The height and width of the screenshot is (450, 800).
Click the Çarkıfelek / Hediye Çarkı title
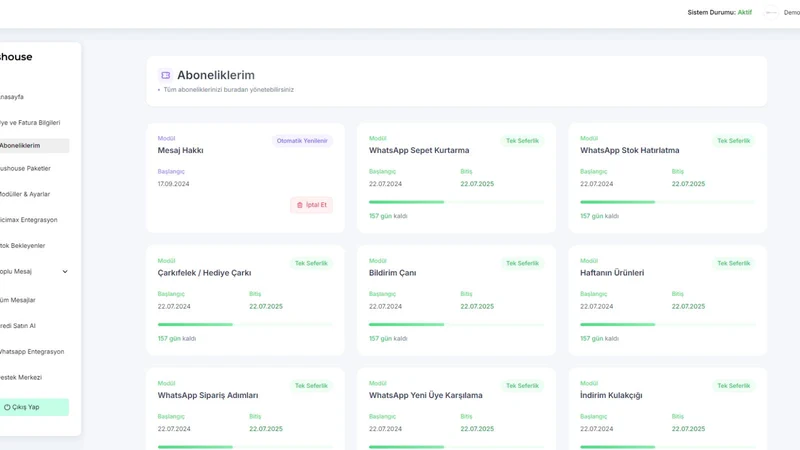204,273
